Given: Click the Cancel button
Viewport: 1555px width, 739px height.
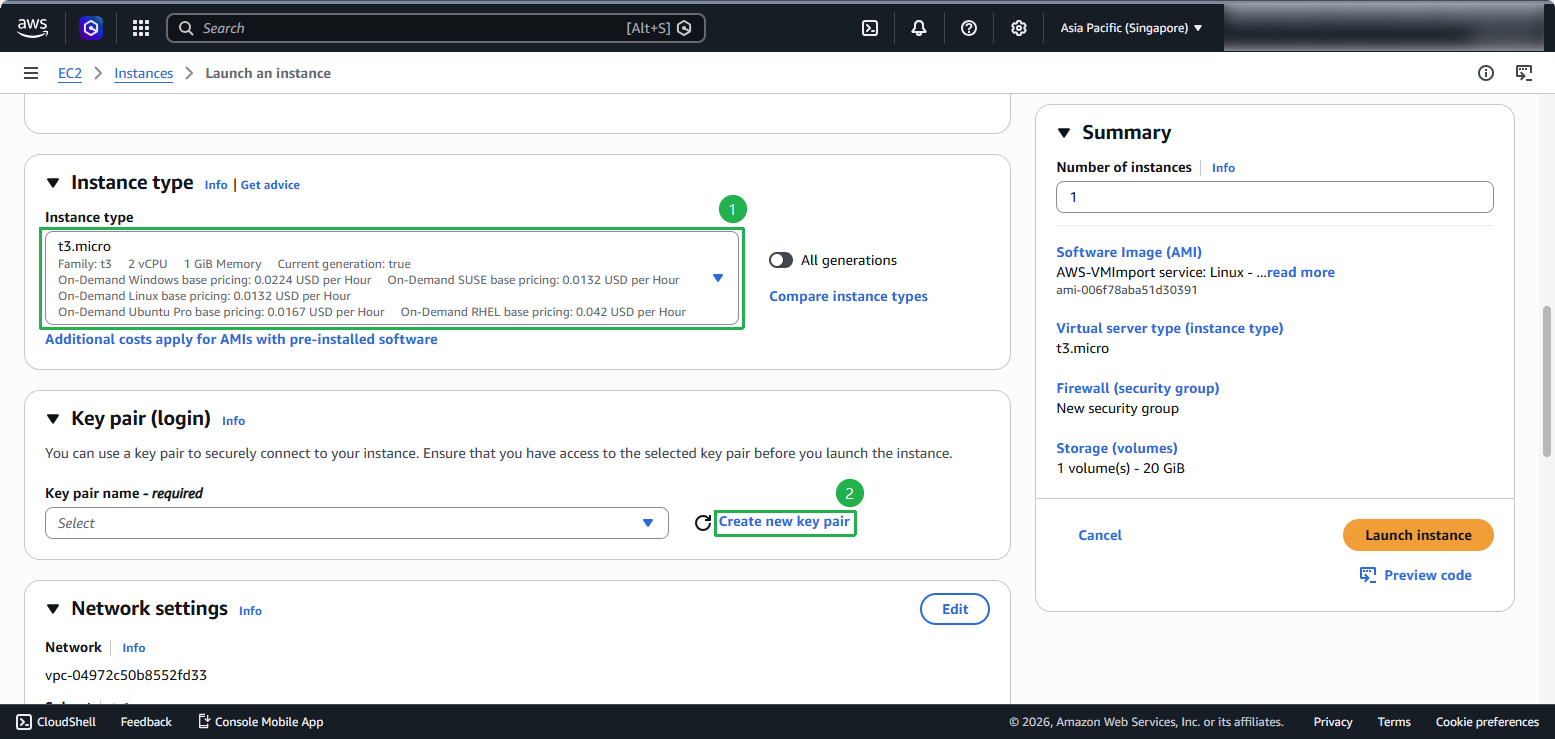Looking at the screenshot, I should (x=1100, y=535).
